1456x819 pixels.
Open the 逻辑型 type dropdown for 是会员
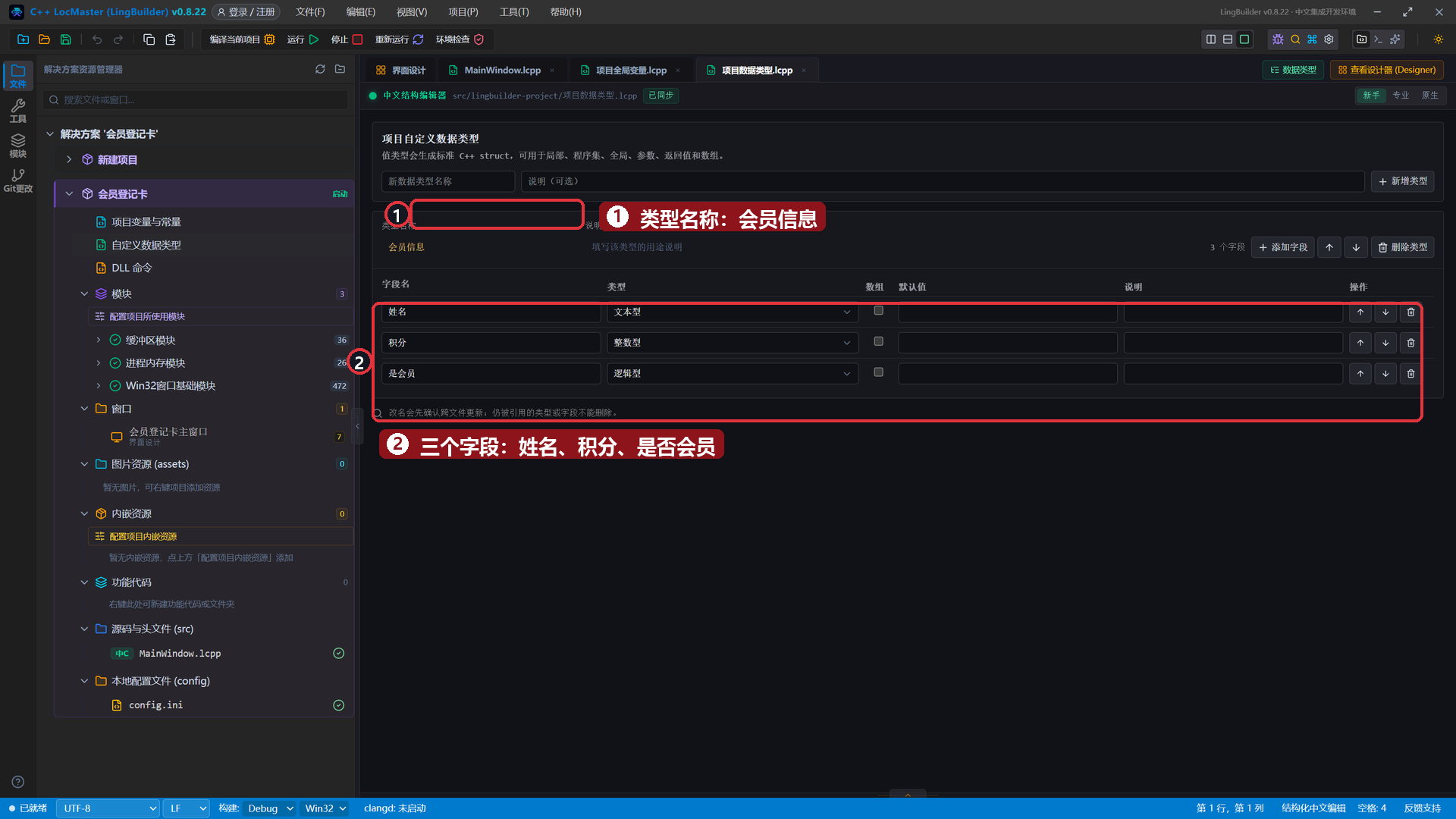click(733, 374)
